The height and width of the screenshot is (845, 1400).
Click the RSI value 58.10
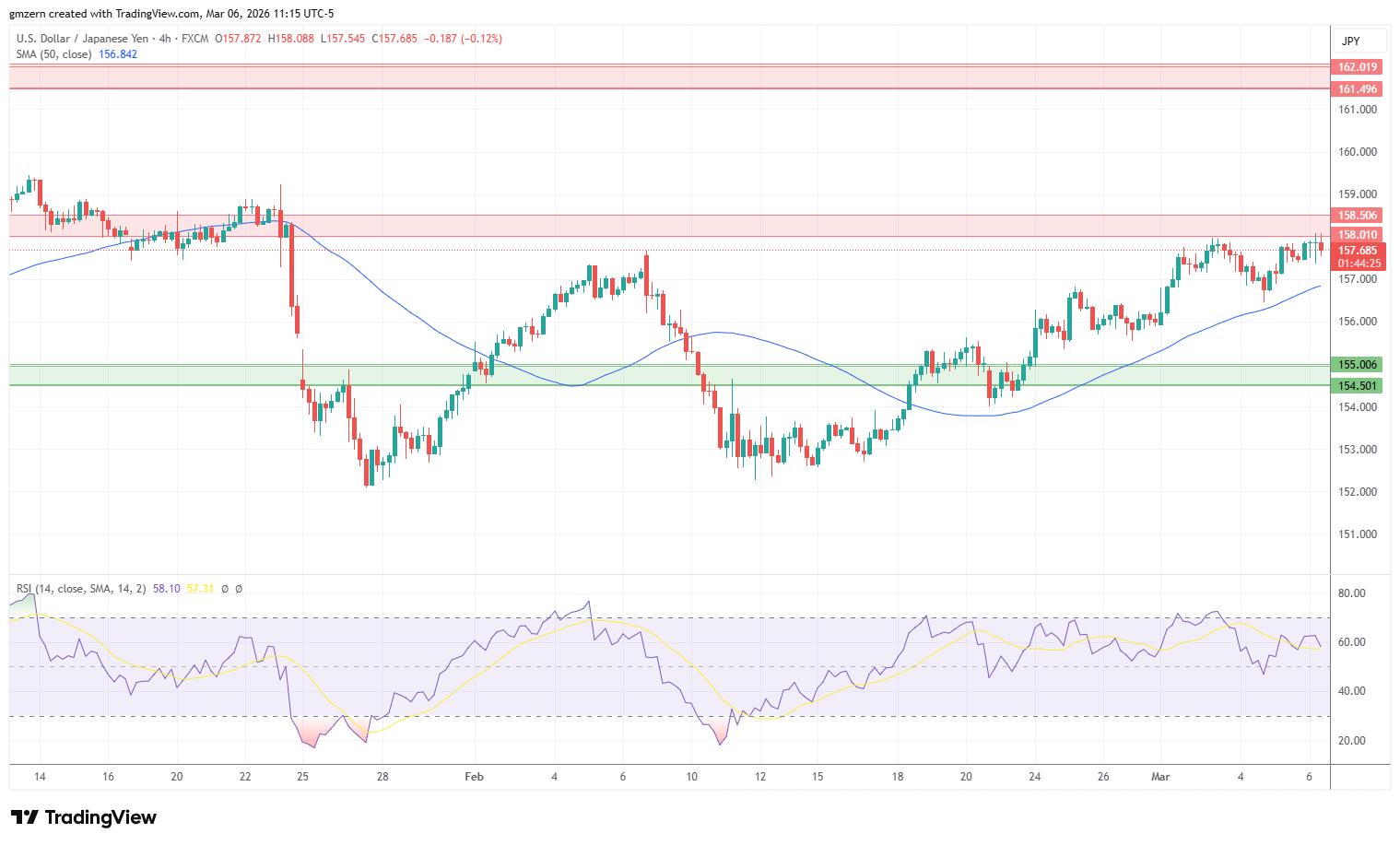click(167, 589)
